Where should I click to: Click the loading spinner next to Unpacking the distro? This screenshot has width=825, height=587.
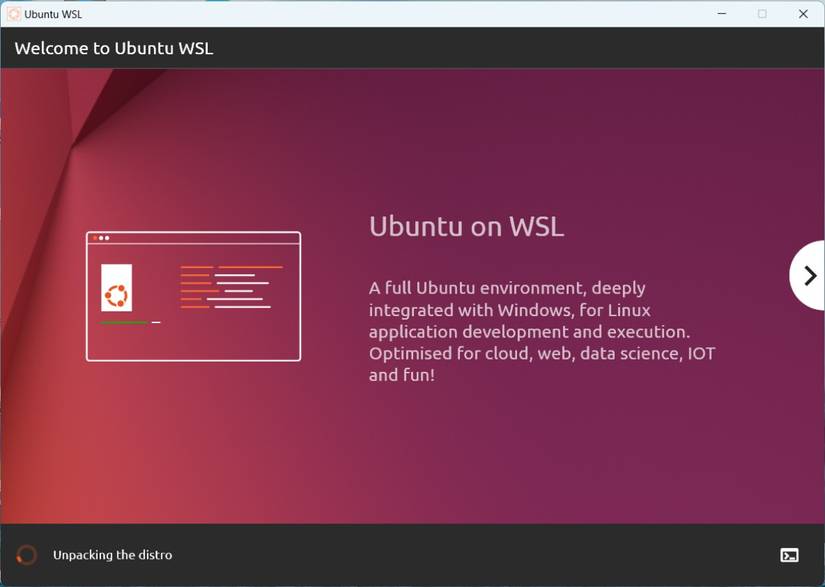click(x=26, y=554)
